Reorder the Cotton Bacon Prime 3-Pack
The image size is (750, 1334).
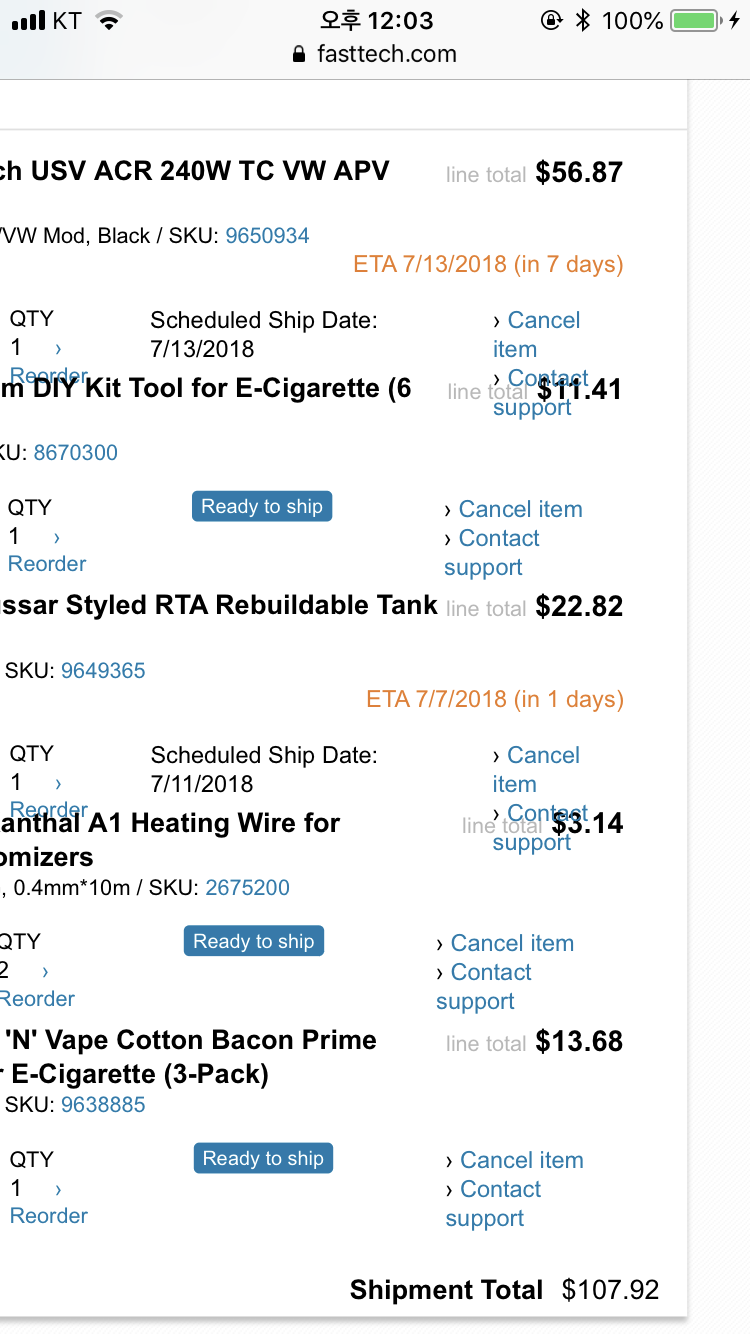click(x=48, y=1216)
